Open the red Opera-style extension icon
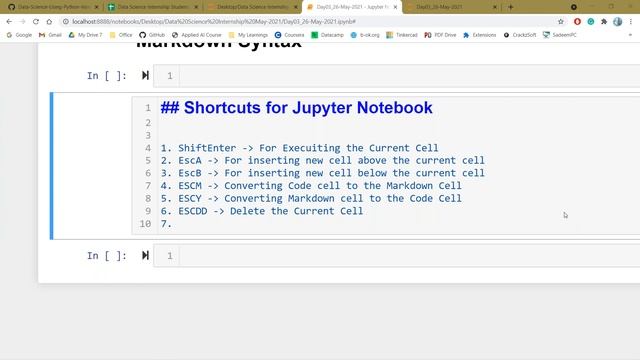 (577, 22)
